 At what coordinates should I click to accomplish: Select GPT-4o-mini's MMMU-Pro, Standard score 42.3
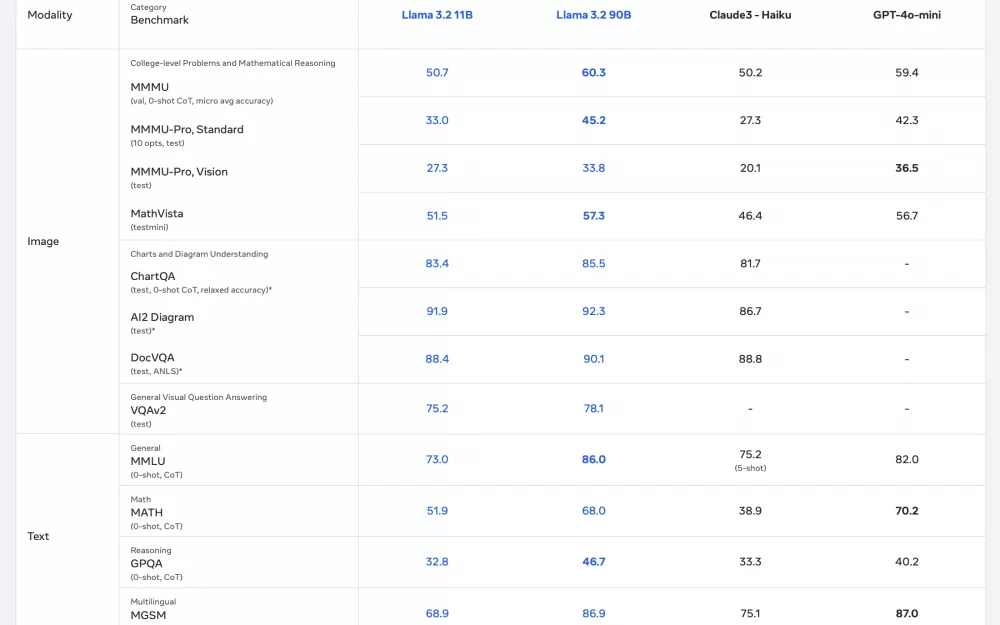pos(907,121)
